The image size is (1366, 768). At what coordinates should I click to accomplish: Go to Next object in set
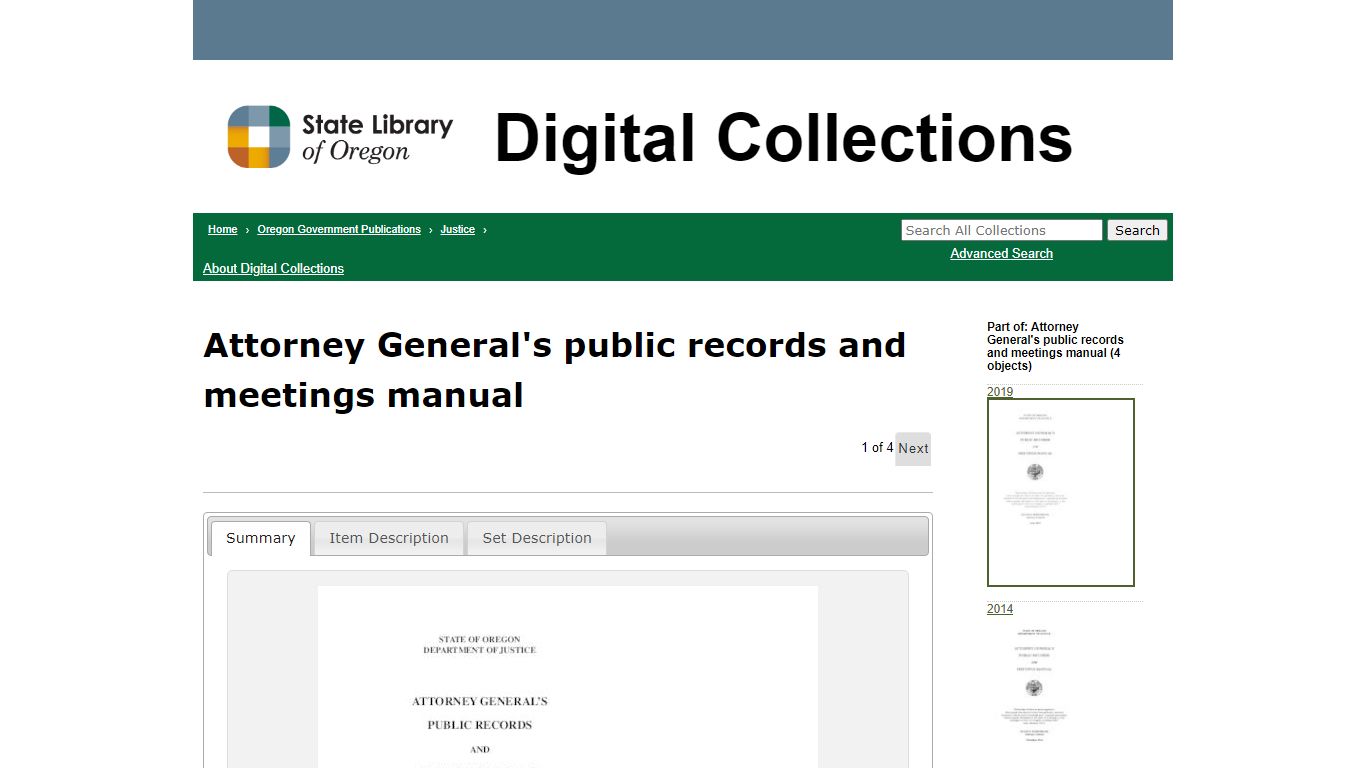913,448
